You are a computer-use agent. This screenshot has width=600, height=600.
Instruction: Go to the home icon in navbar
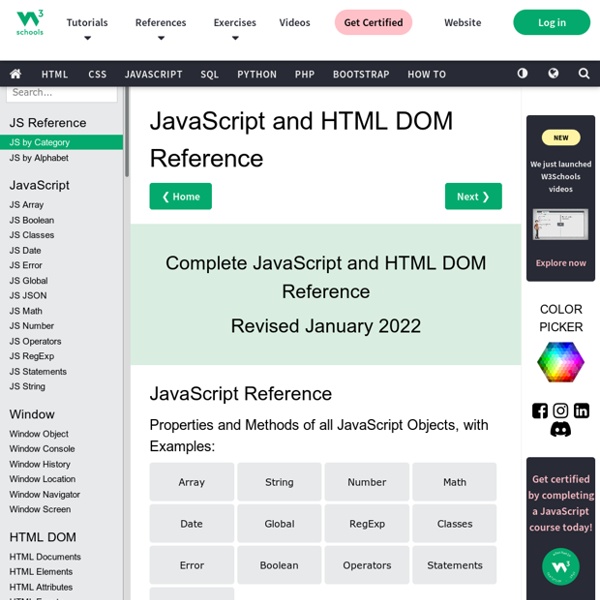(x=15, y=73)
